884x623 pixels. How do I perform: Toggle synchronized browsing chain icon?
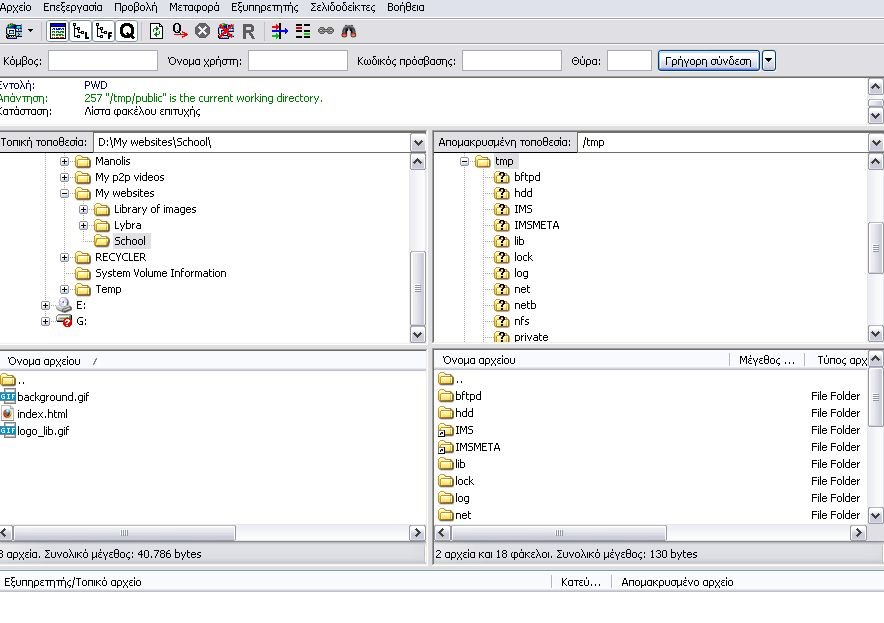326,31
